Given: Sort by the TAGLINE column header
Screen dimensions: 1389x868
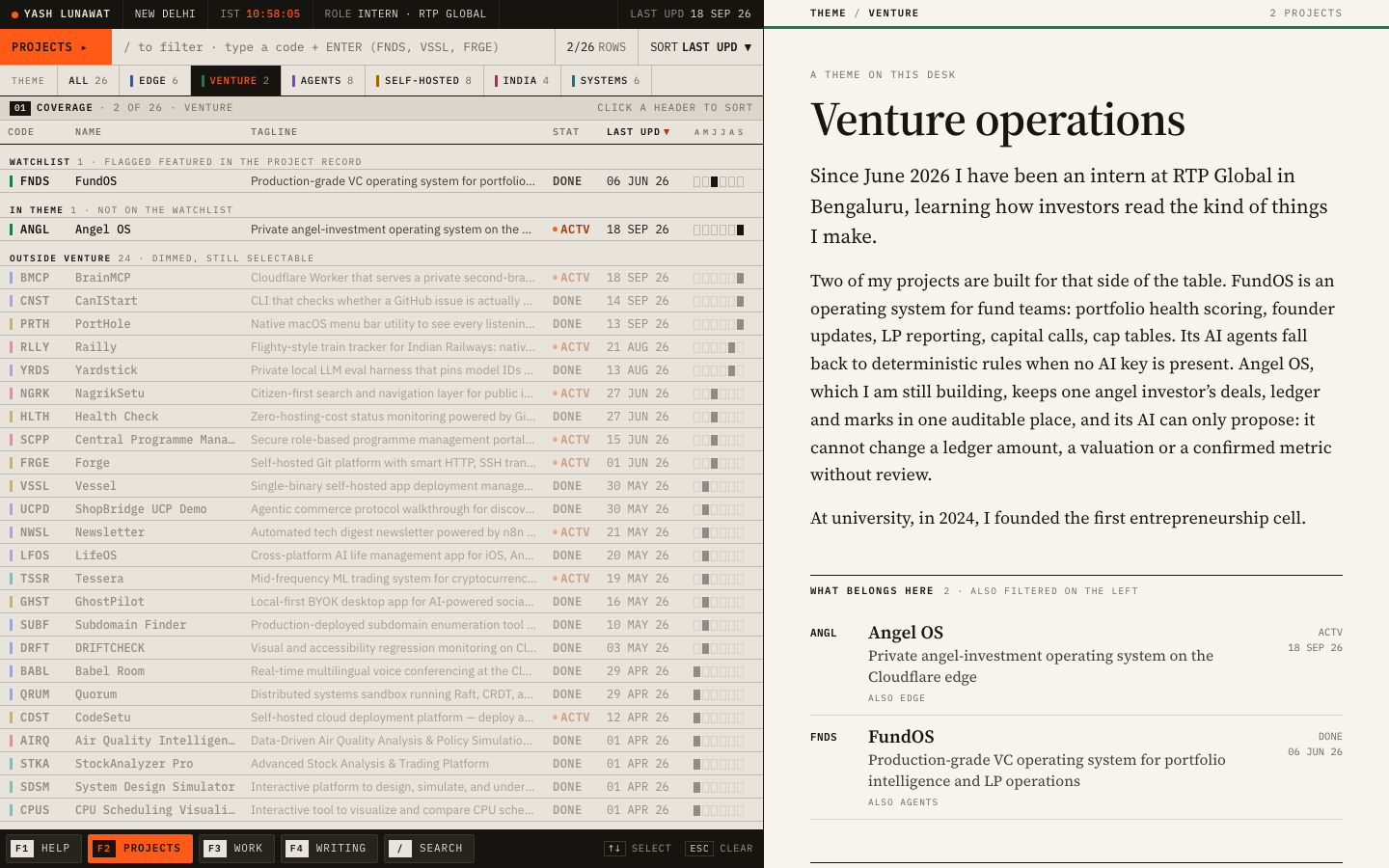Looking at the screenshot, I should tap(274, 132).
